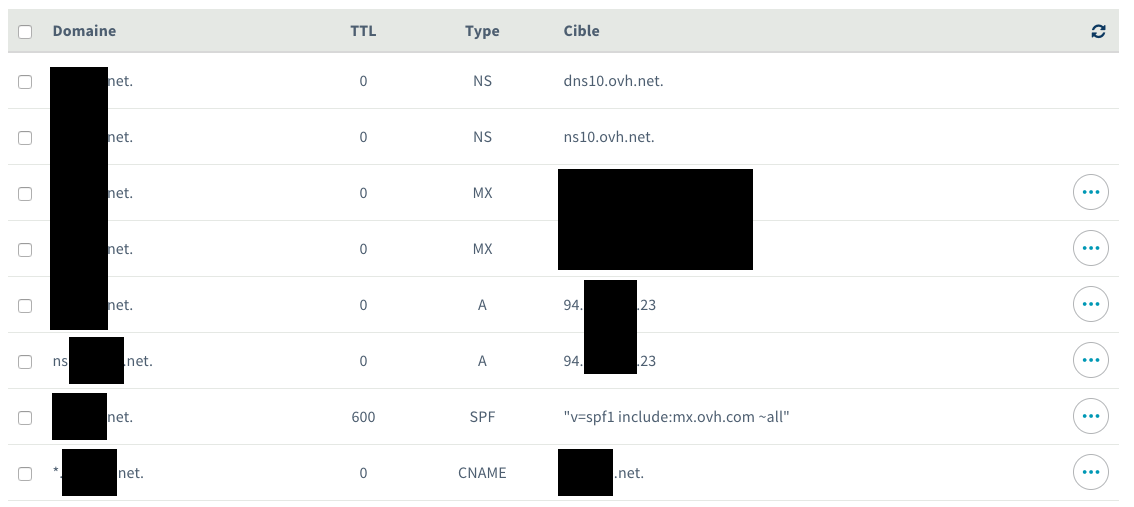Click the Cible column header
Viewport: 1134px width, 507px height.
(x=581, y=31)
